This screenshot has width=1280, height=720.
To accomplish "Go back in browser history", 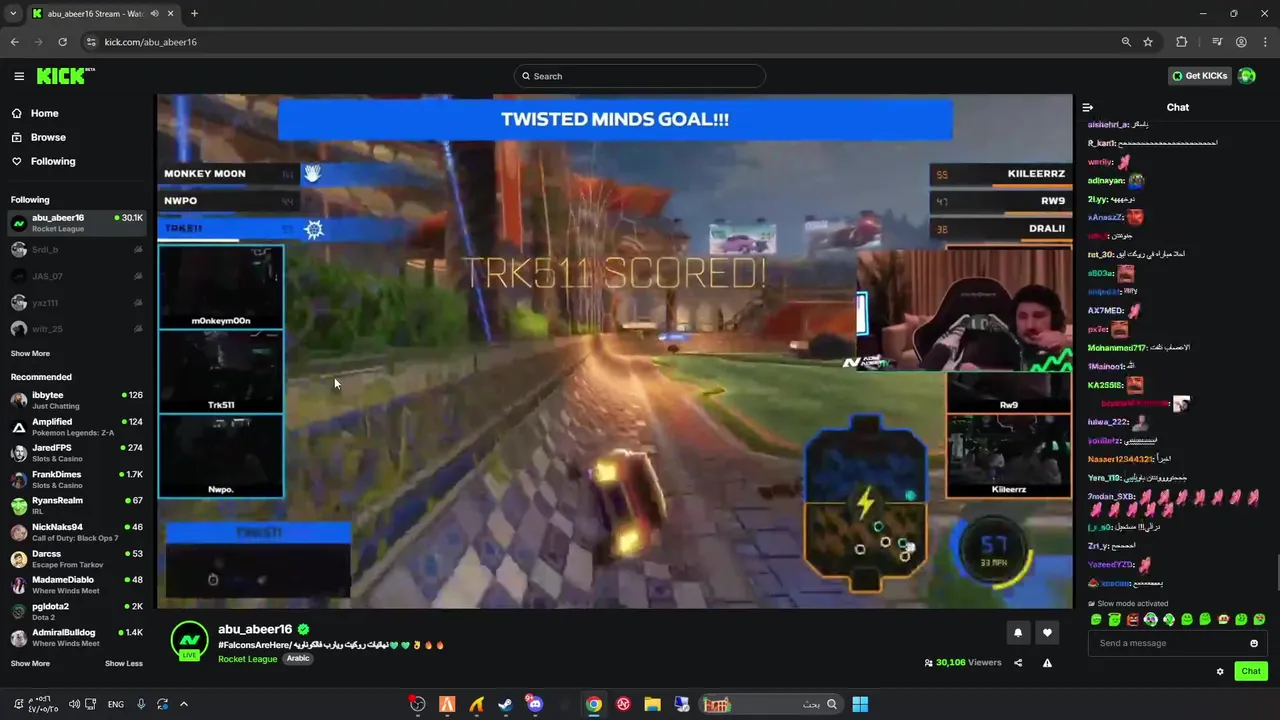I will 14,42.
